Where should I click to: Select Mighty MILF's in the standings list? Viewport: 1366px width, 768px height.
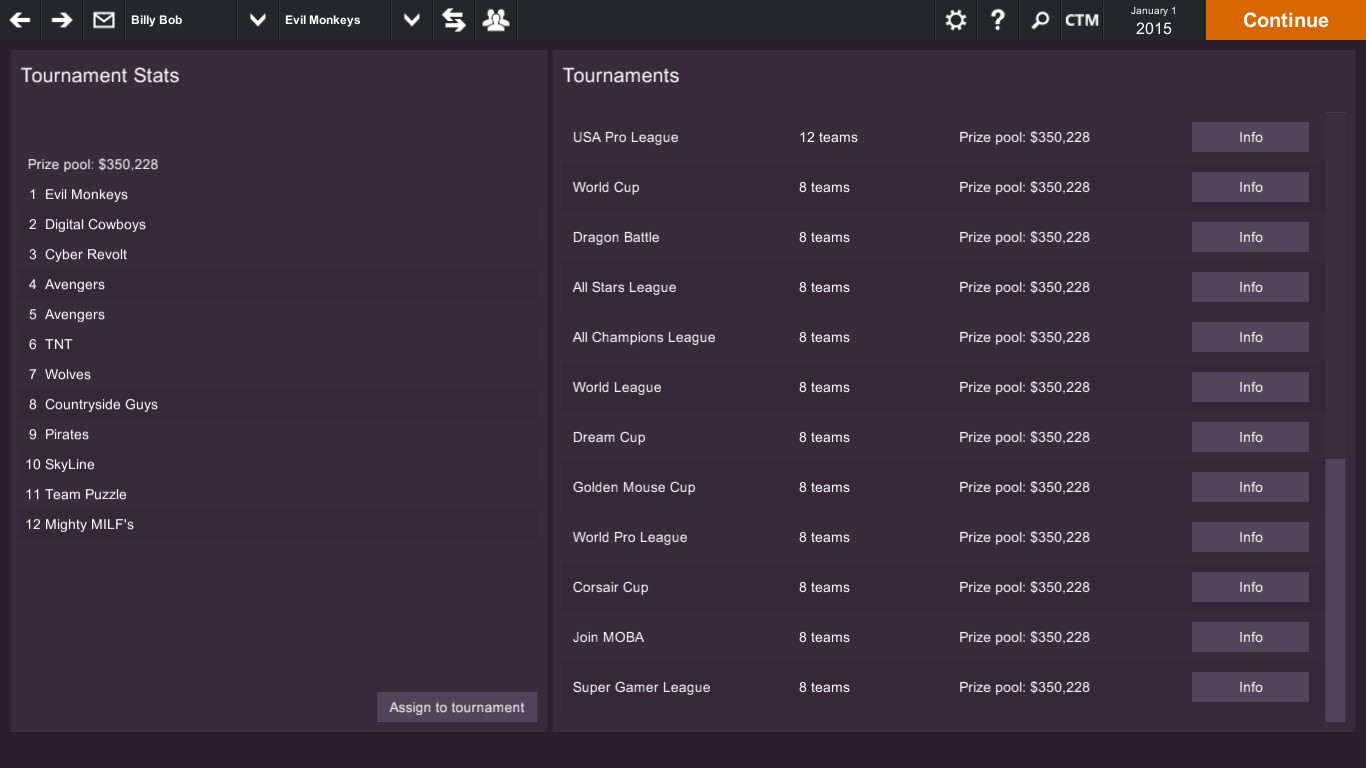tap(278, 524)
